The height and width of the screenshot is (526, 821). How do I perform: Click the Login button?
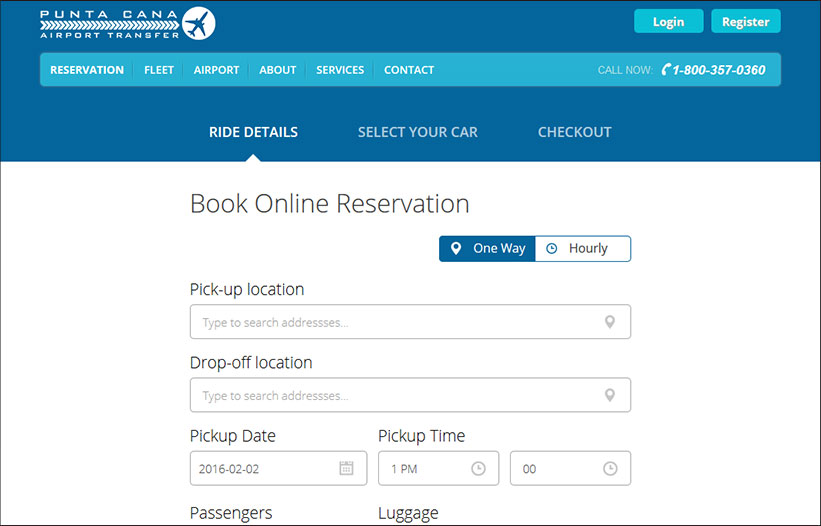[669, 21]
